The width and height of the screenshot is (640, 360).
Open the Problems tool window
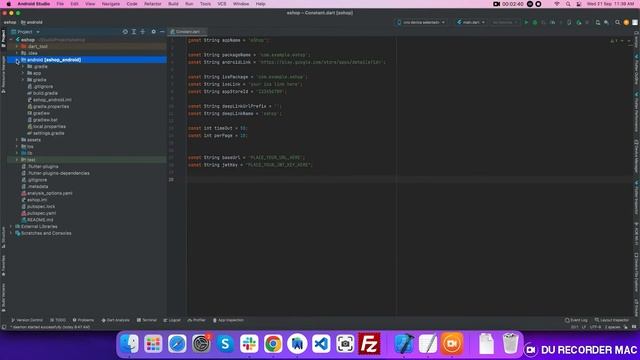click(83, 320)
